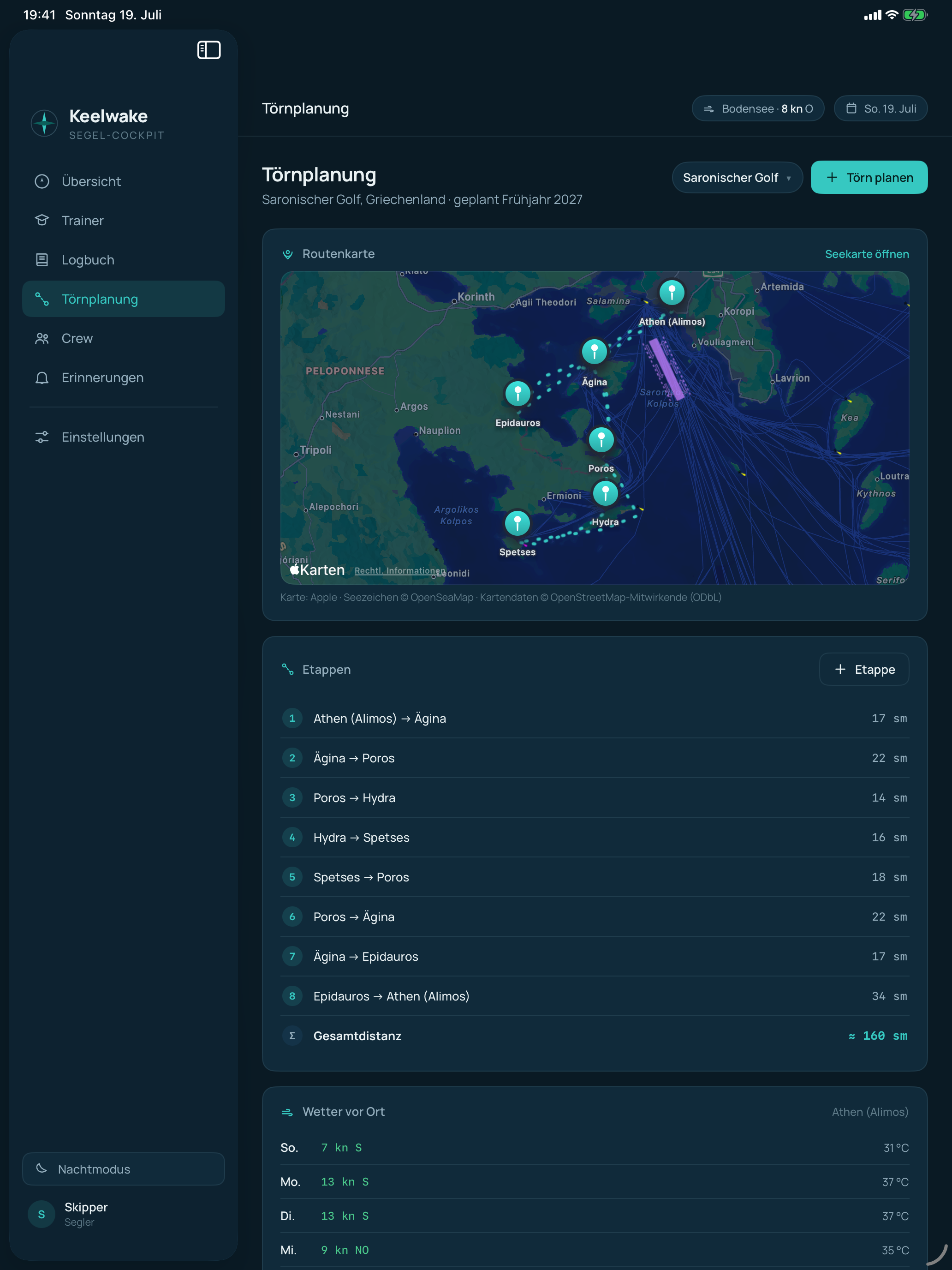The height and width of the screenshot is (1270, 952).
Task: Click the Törnplanung route icon in sidebar
Action: 42,299
